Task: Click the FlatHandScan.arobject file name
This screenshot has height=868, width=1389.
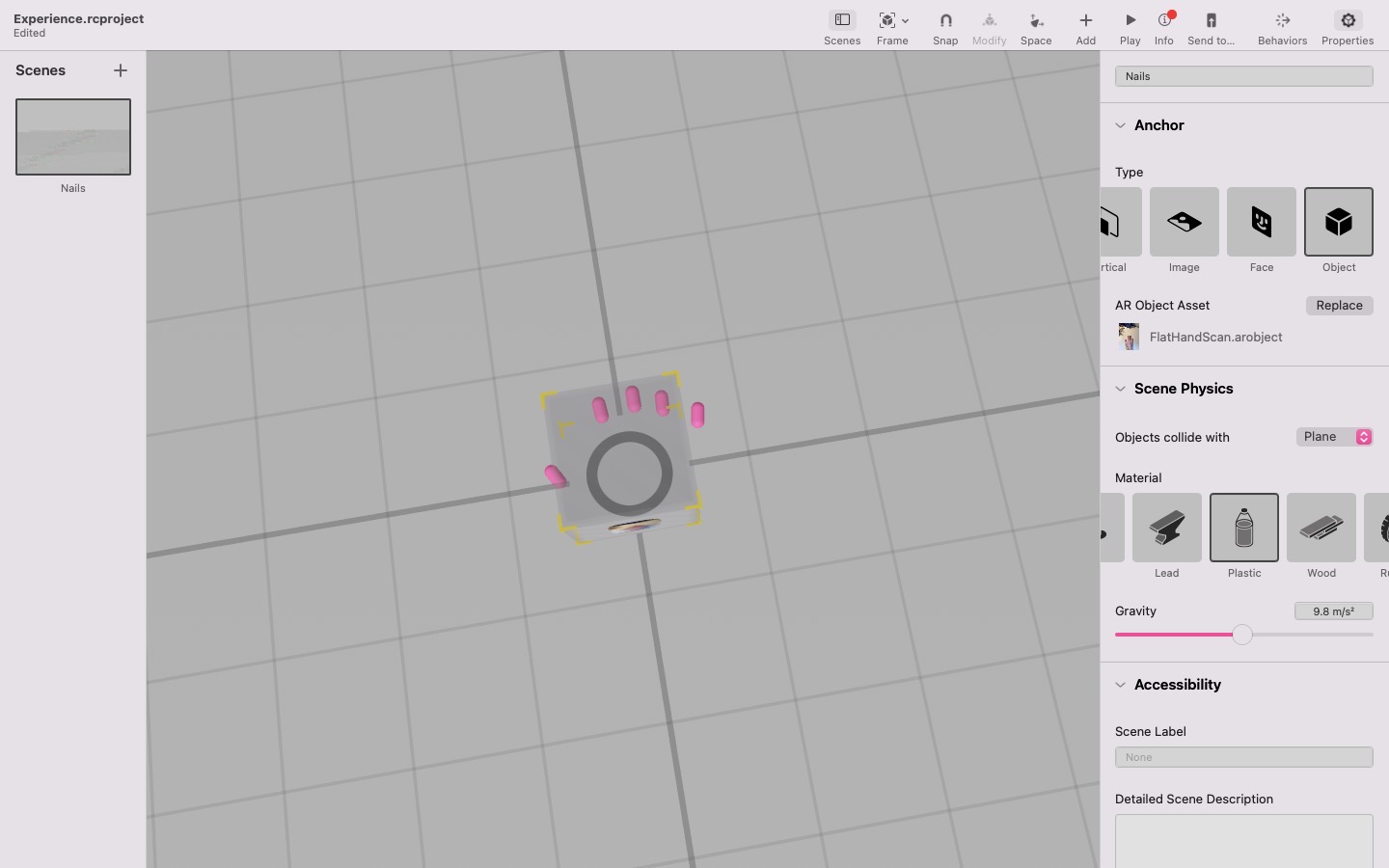Action: [x=1216, y=337]
